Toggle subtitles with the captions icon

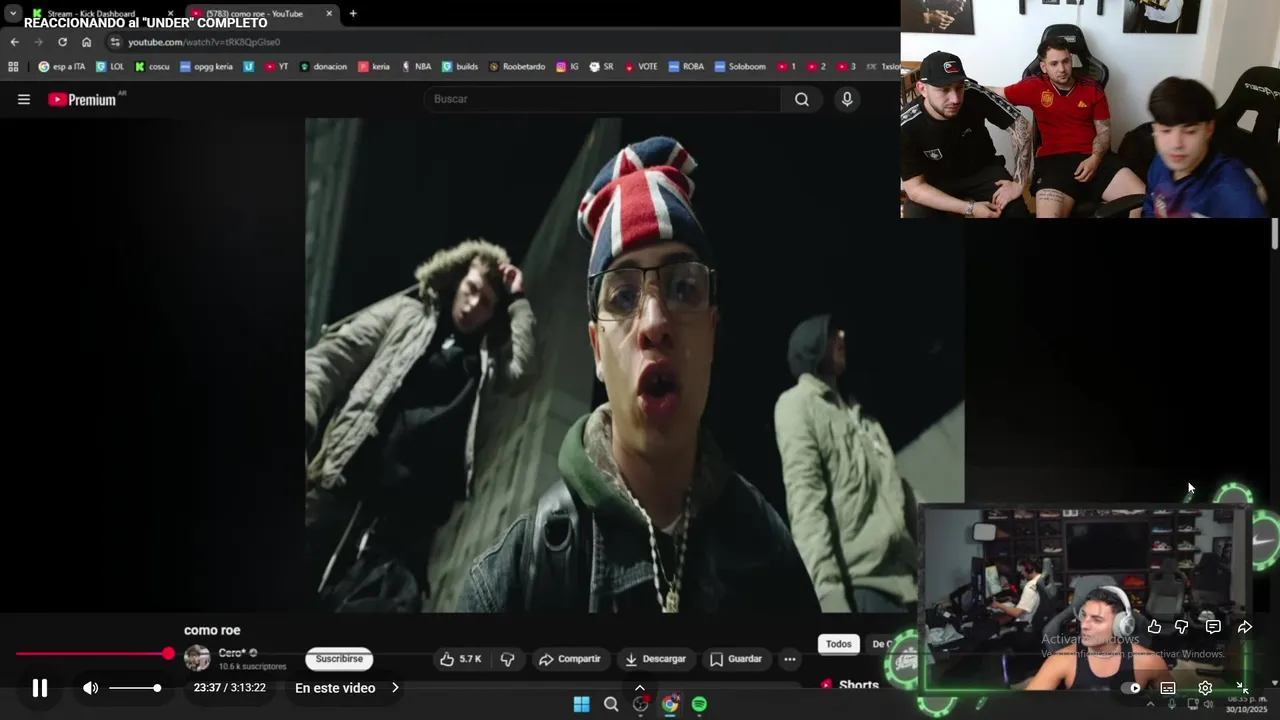[x=1168, y=688]
